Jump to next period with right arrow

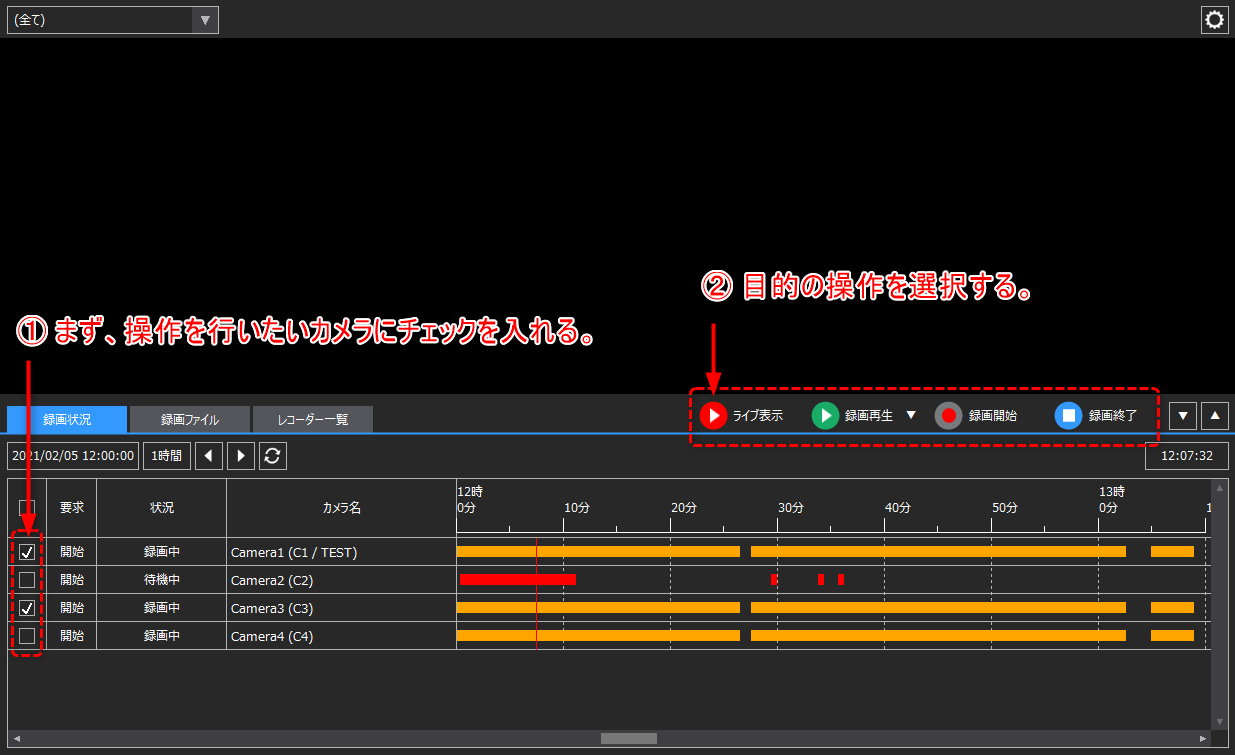[x=239, y=455]
